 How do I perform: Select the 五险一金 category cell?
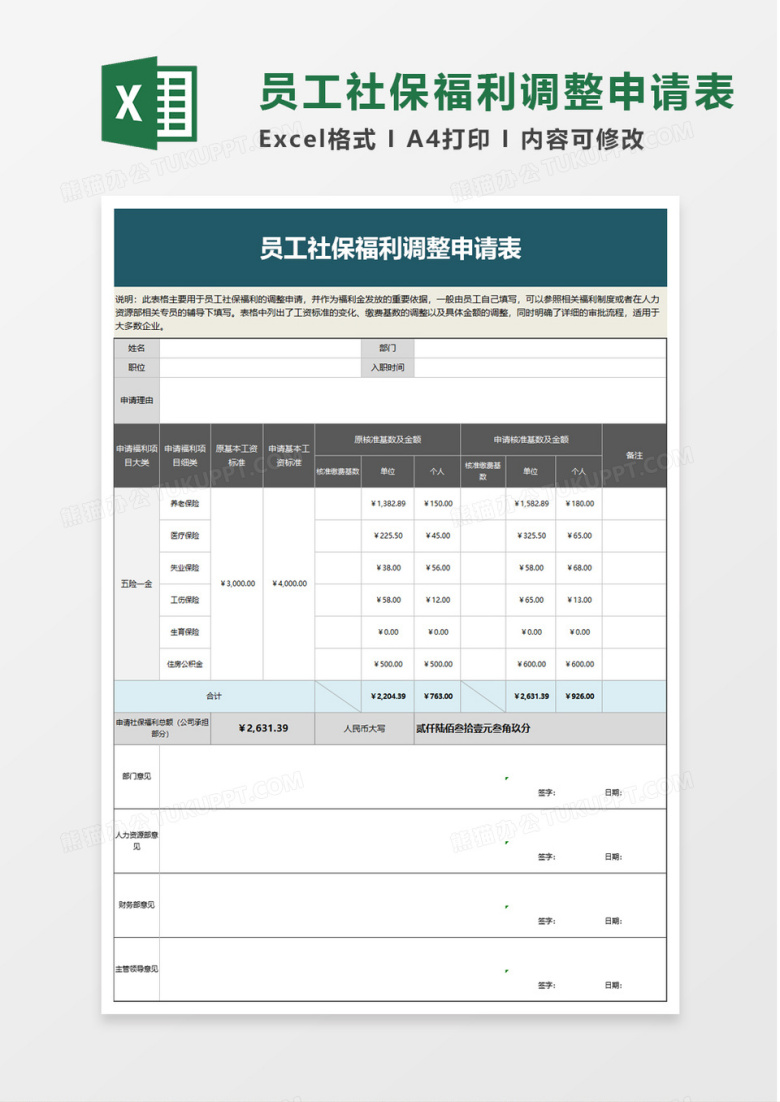point(137,584)
